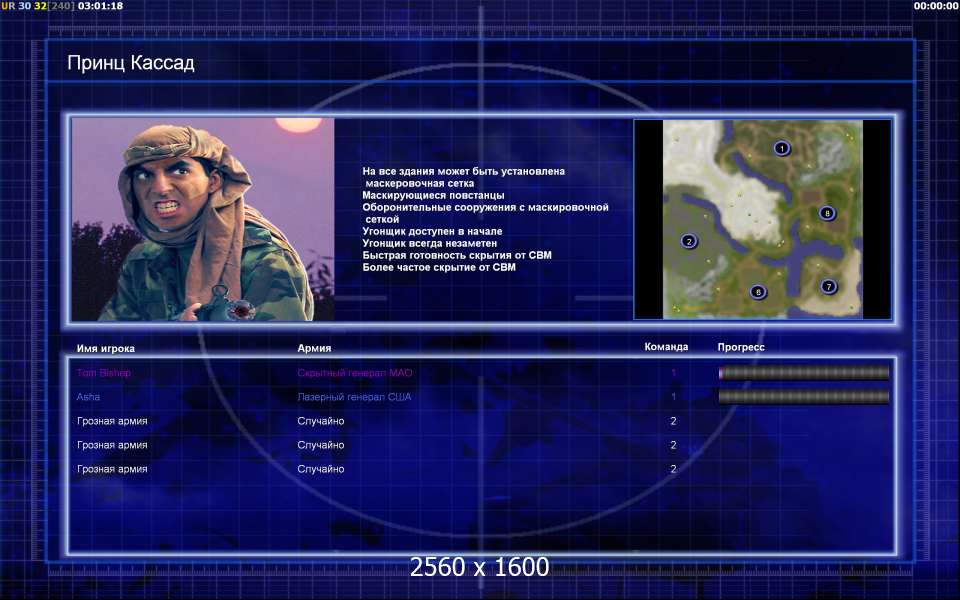This screenshot has height=600, width=960.
Task: Click the 'Армия' column header
Action: coord(314,348)
